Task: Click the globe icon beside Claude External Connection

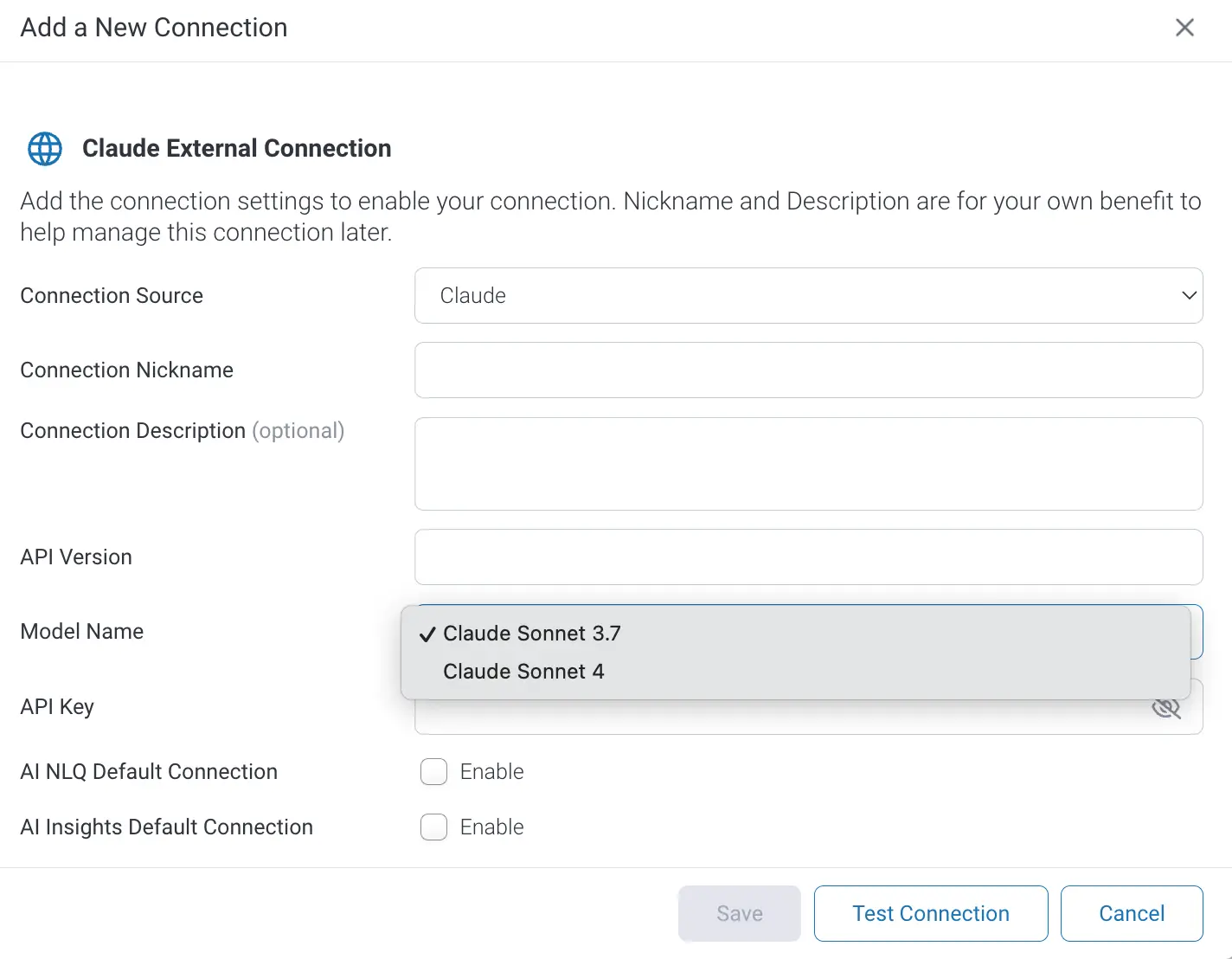Action: pos(45,149)
